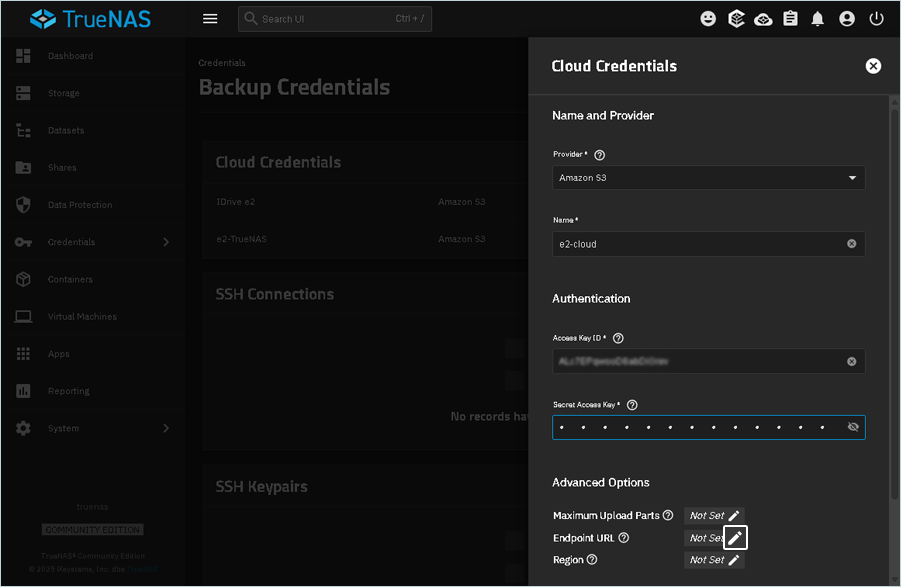Clear the Name field
The height and width of the screenshot is (587, 901).
click(x=852, y=244)
